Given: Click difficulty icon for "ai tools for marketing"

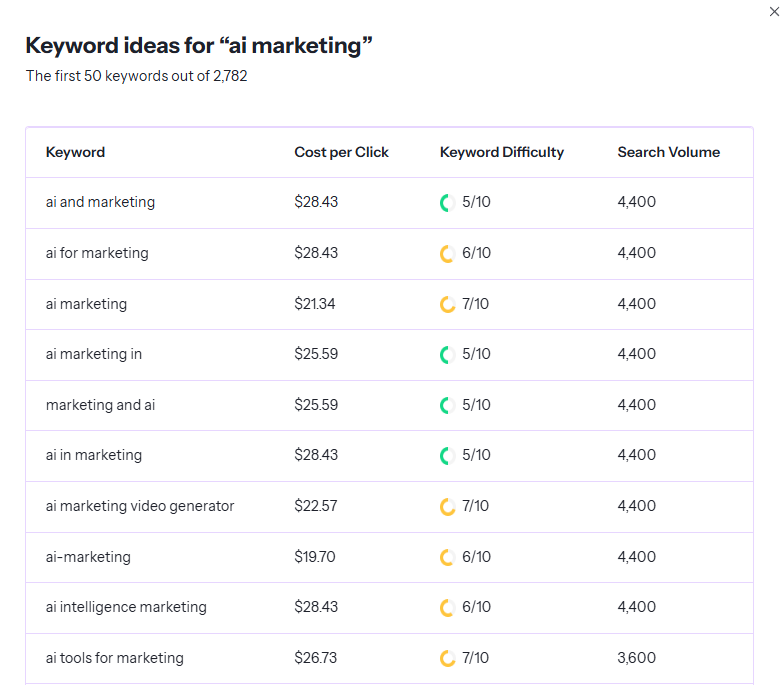Looking at the screenshot, I should click(x=447, y=658).
